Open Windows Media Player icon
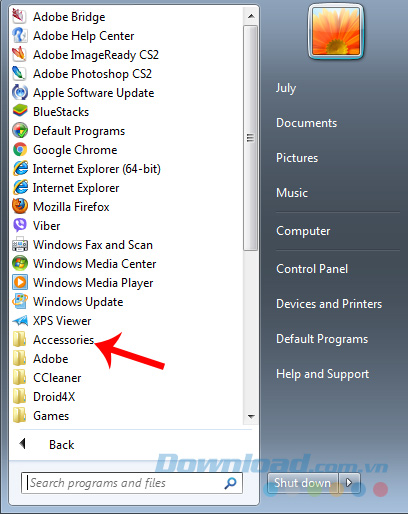408x514 pixels. (19, 283)
